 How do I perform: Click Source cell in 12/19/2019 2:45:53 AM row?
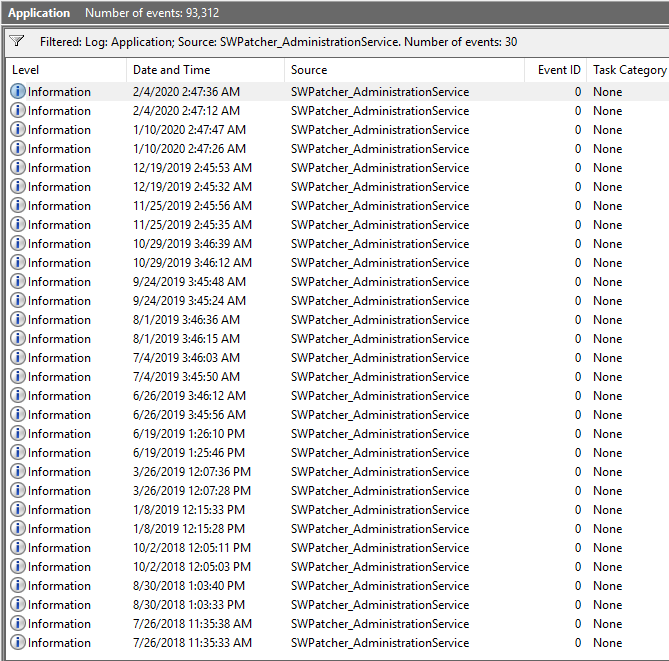click(380, 168)
